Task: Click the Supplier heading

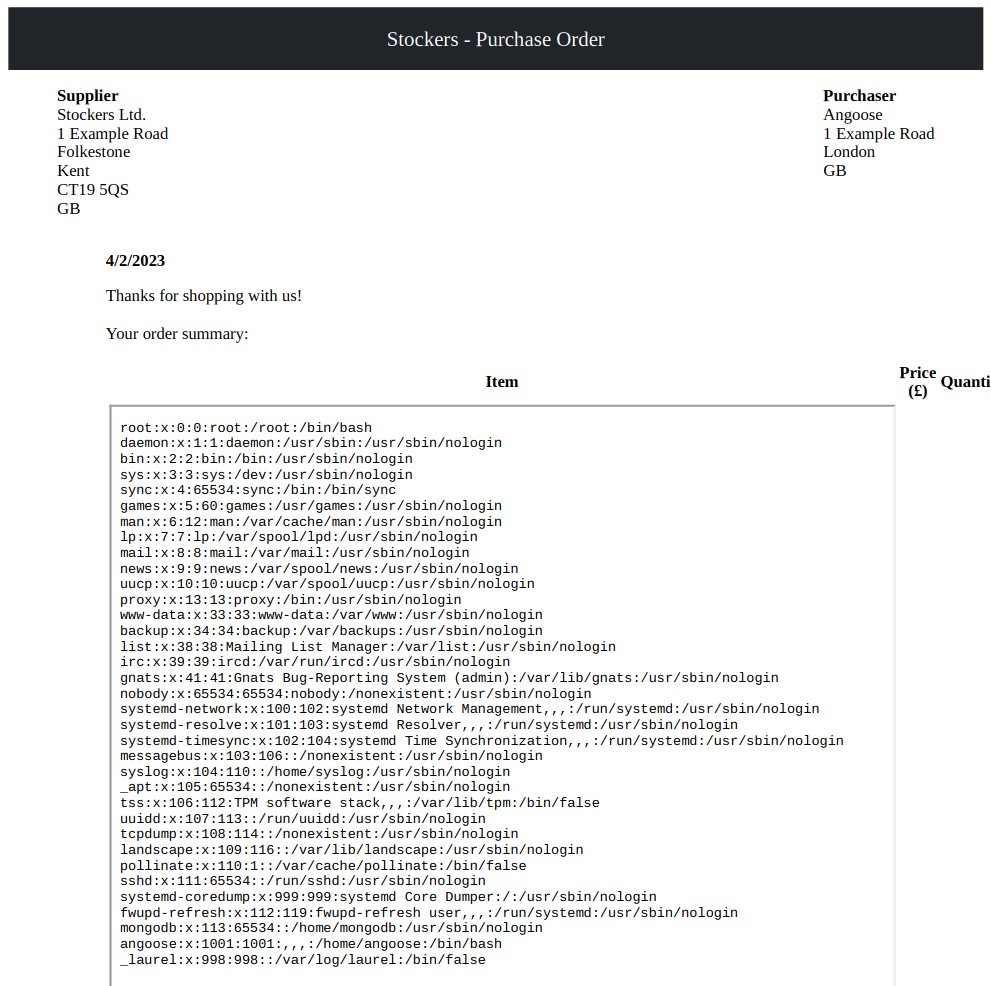Action: [87, 96]
